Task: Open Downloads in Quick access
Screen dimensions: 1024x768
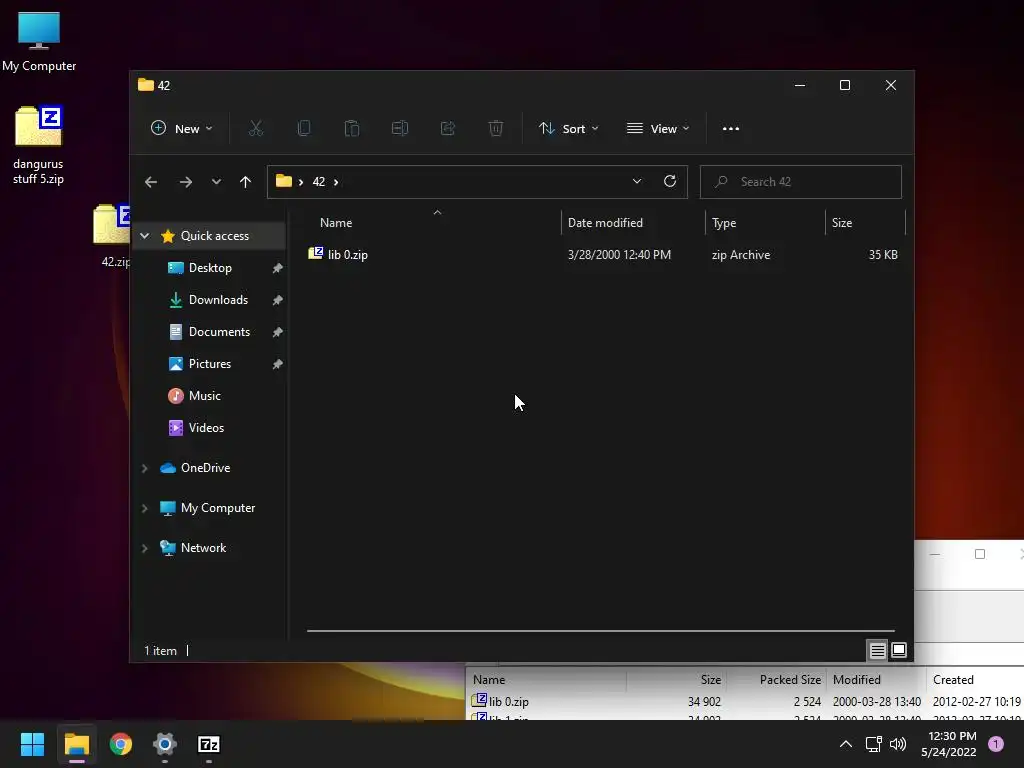Action: click(x=218, y=300)
